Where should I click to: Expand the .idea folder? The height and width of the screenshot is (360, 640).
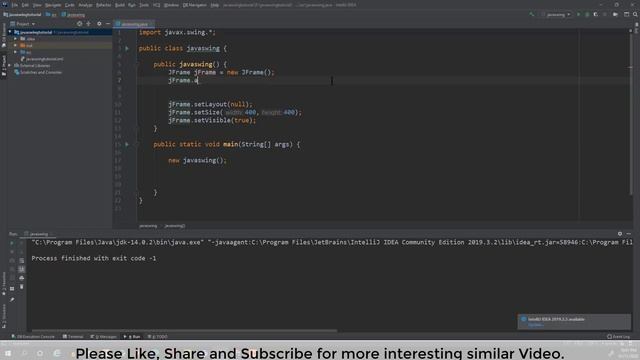(16, 39)
